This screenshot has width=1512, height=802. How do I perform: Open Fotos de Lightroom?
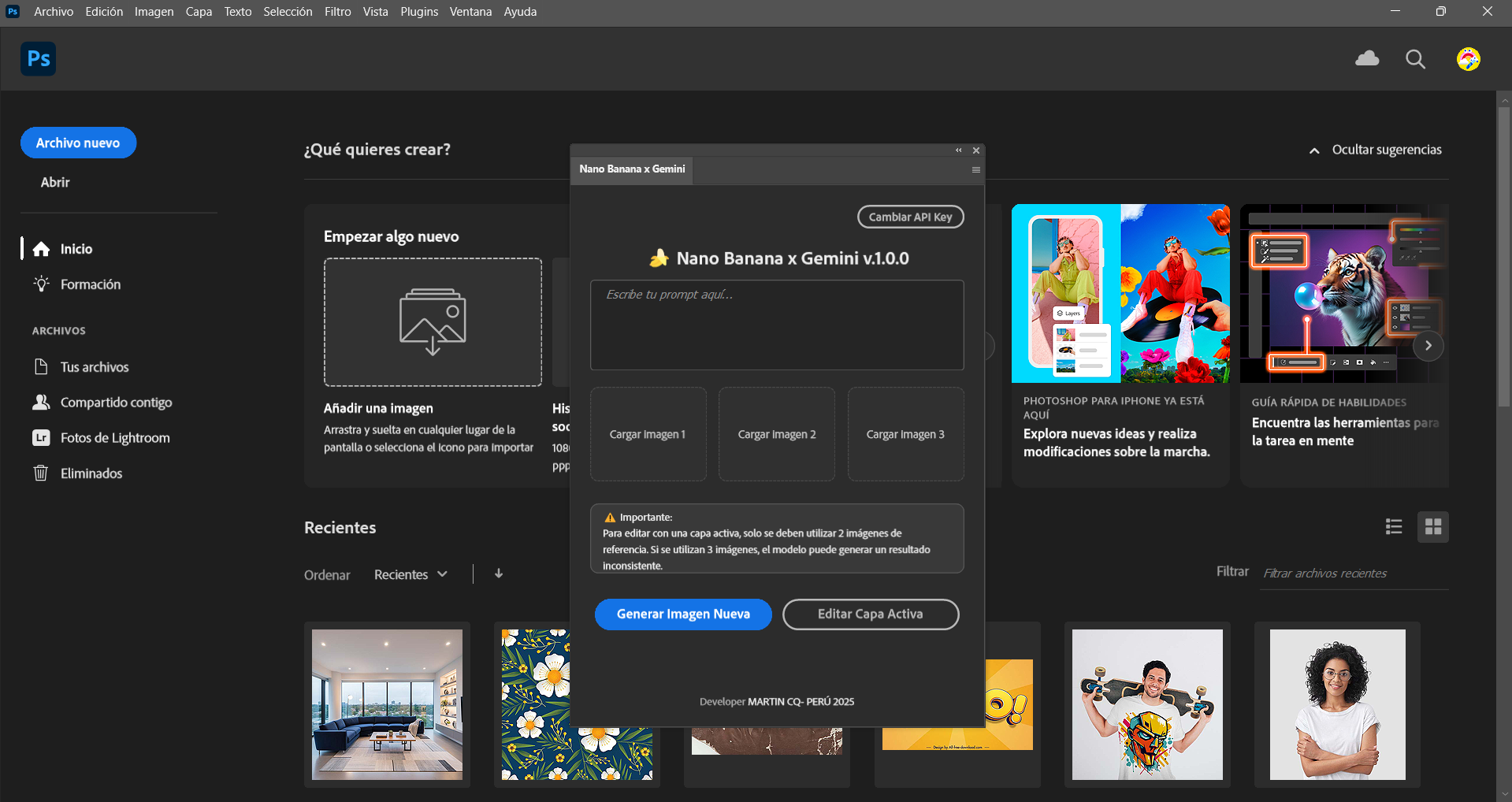101,438
